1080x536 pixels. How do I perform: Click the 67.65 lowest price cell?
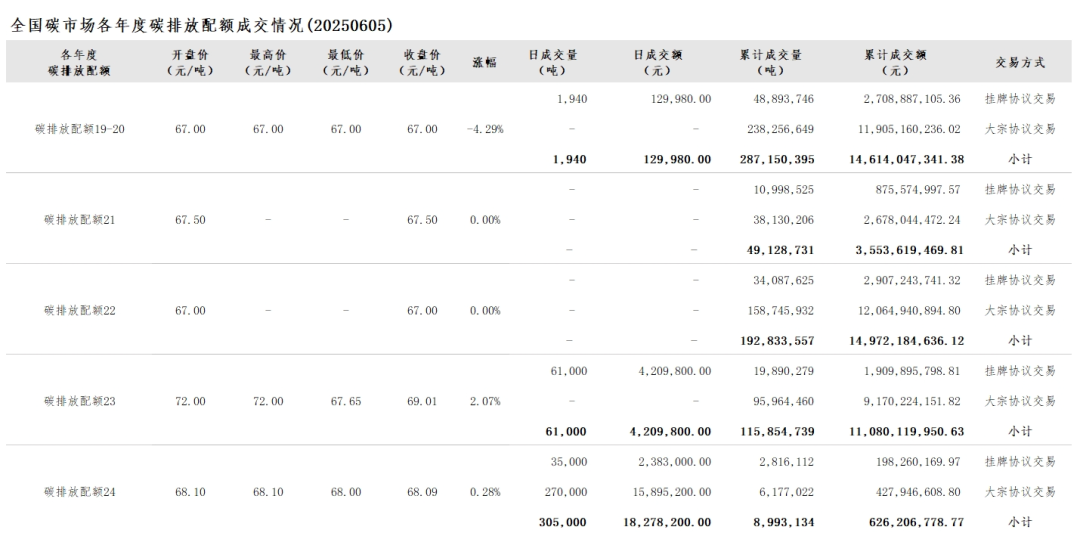[x=345, y=401]
